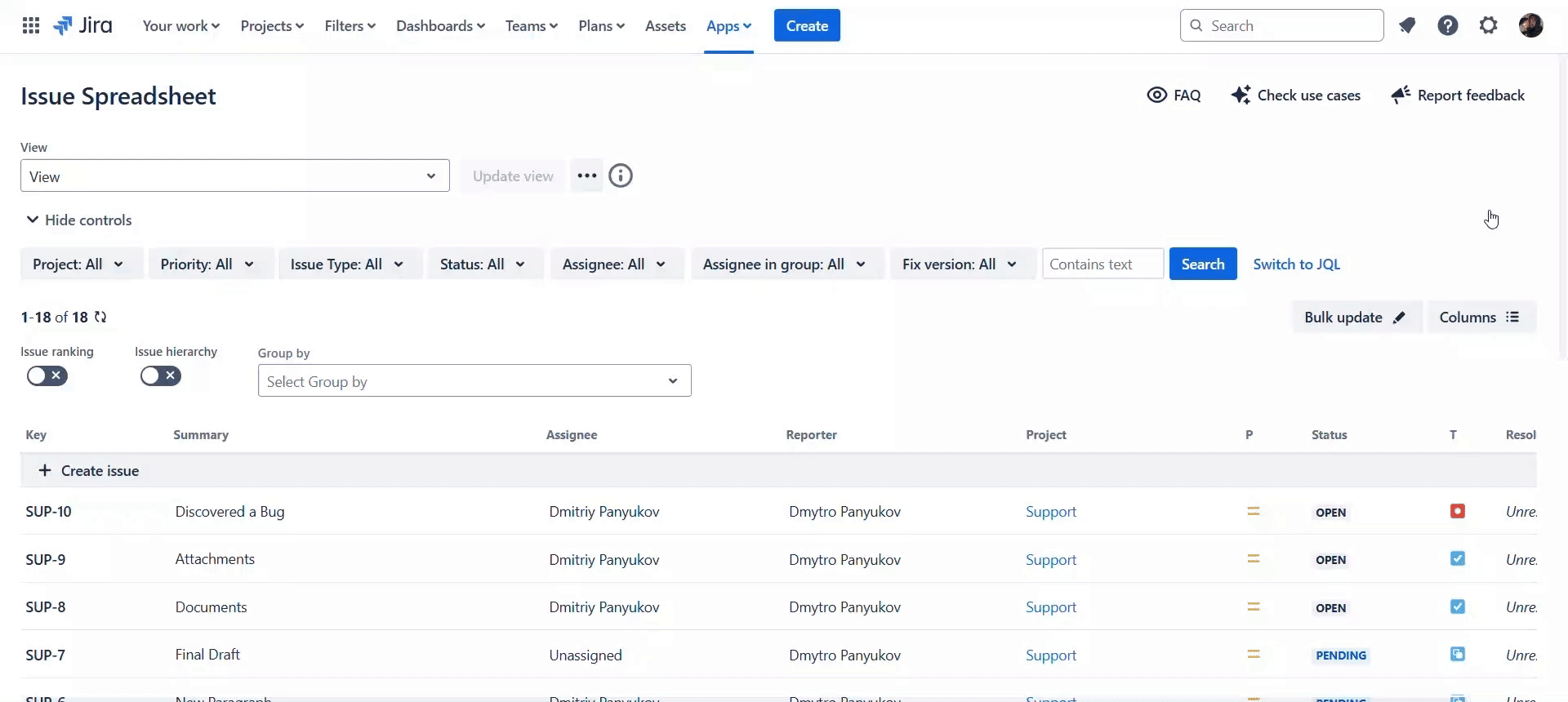
Task: Click the user profile avatar
Action: [x=1530, y=26]
